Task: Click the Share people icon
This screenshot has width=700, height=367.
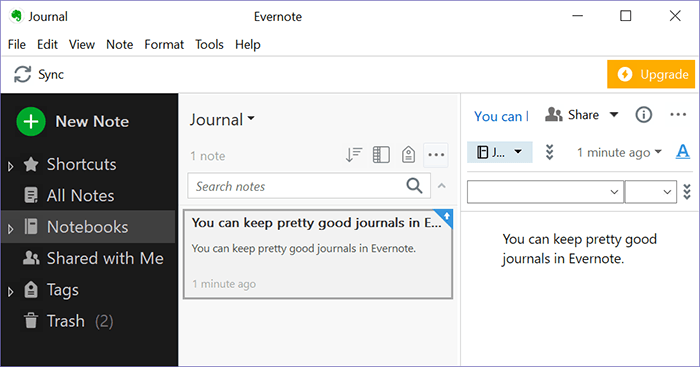Action: click(x=554, y=115)
